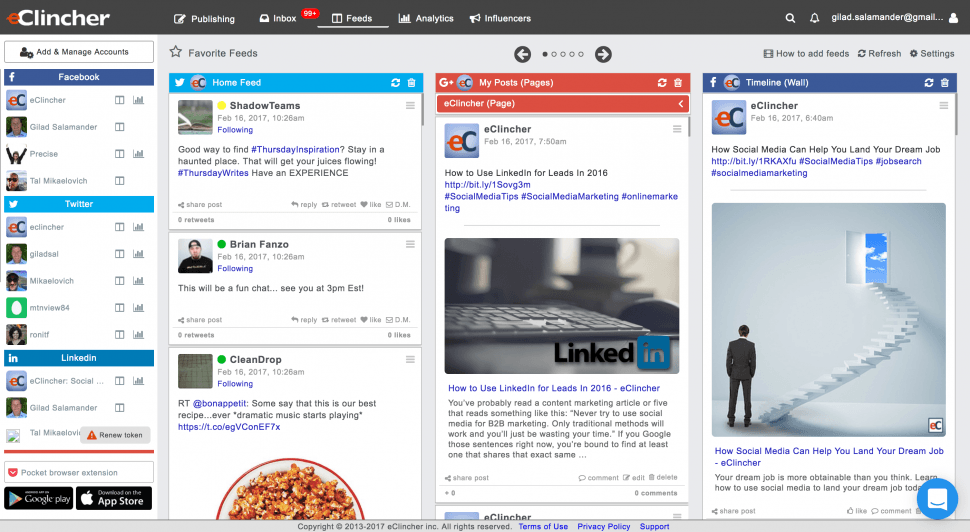Open feed columns for Mikaelovich Twitter account
Viewport: 970px width, 532px height.
tap(119, 281)
